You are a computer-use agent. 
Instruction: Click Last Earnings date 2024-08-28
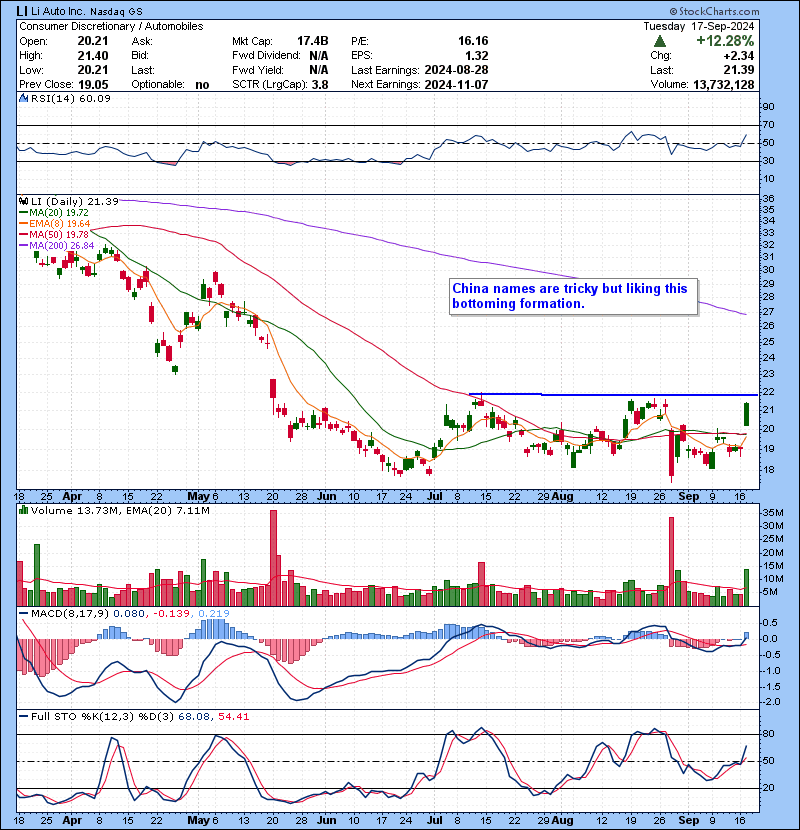pos(456,70)
